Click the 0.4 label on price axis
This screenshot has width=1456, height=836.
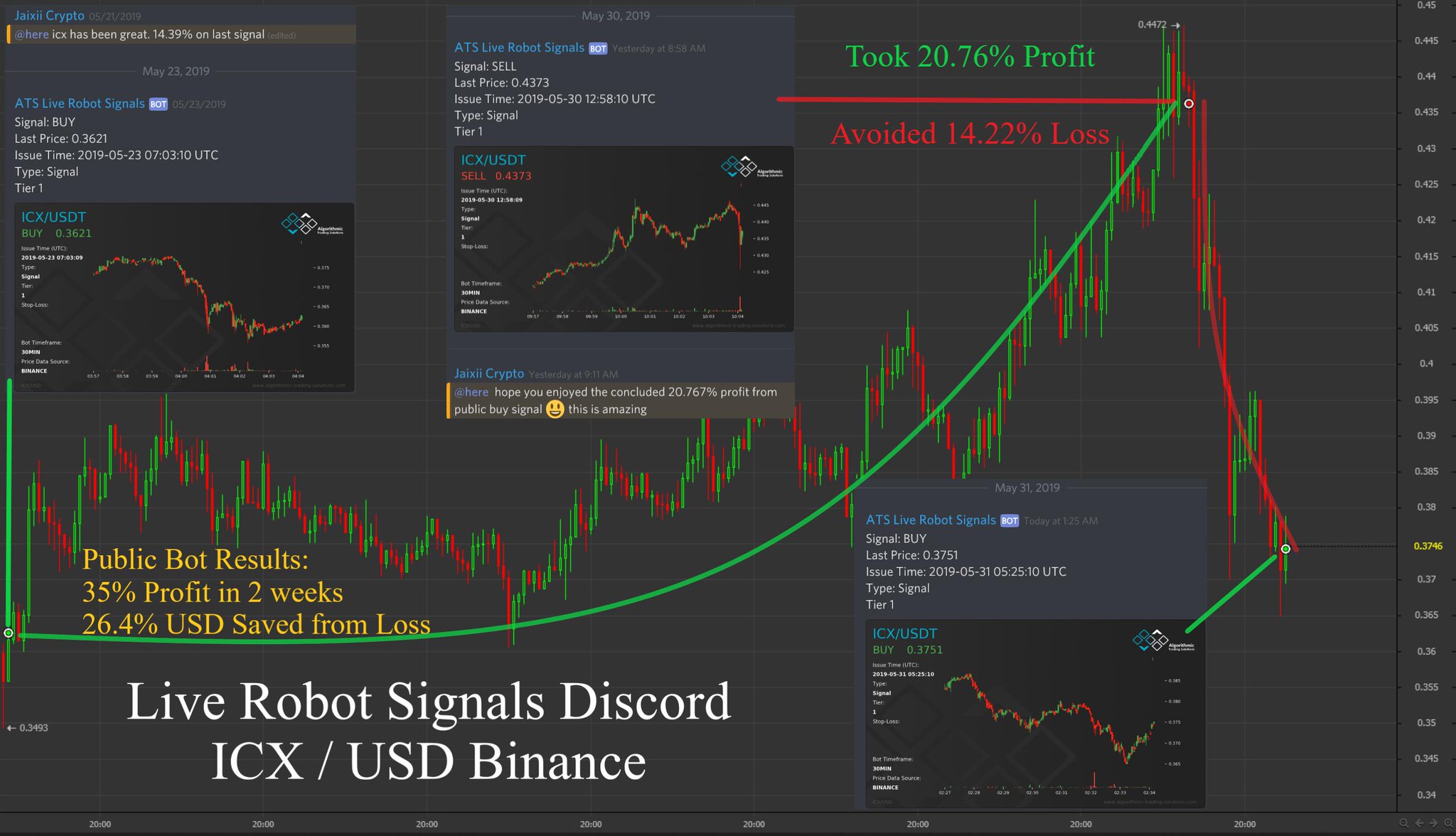(x=1426, y=363)
